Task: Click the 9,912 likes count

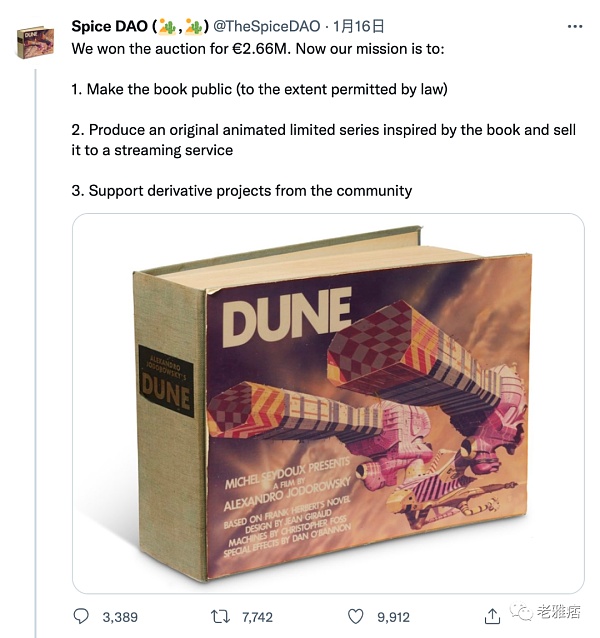Action: click(391, 617)
